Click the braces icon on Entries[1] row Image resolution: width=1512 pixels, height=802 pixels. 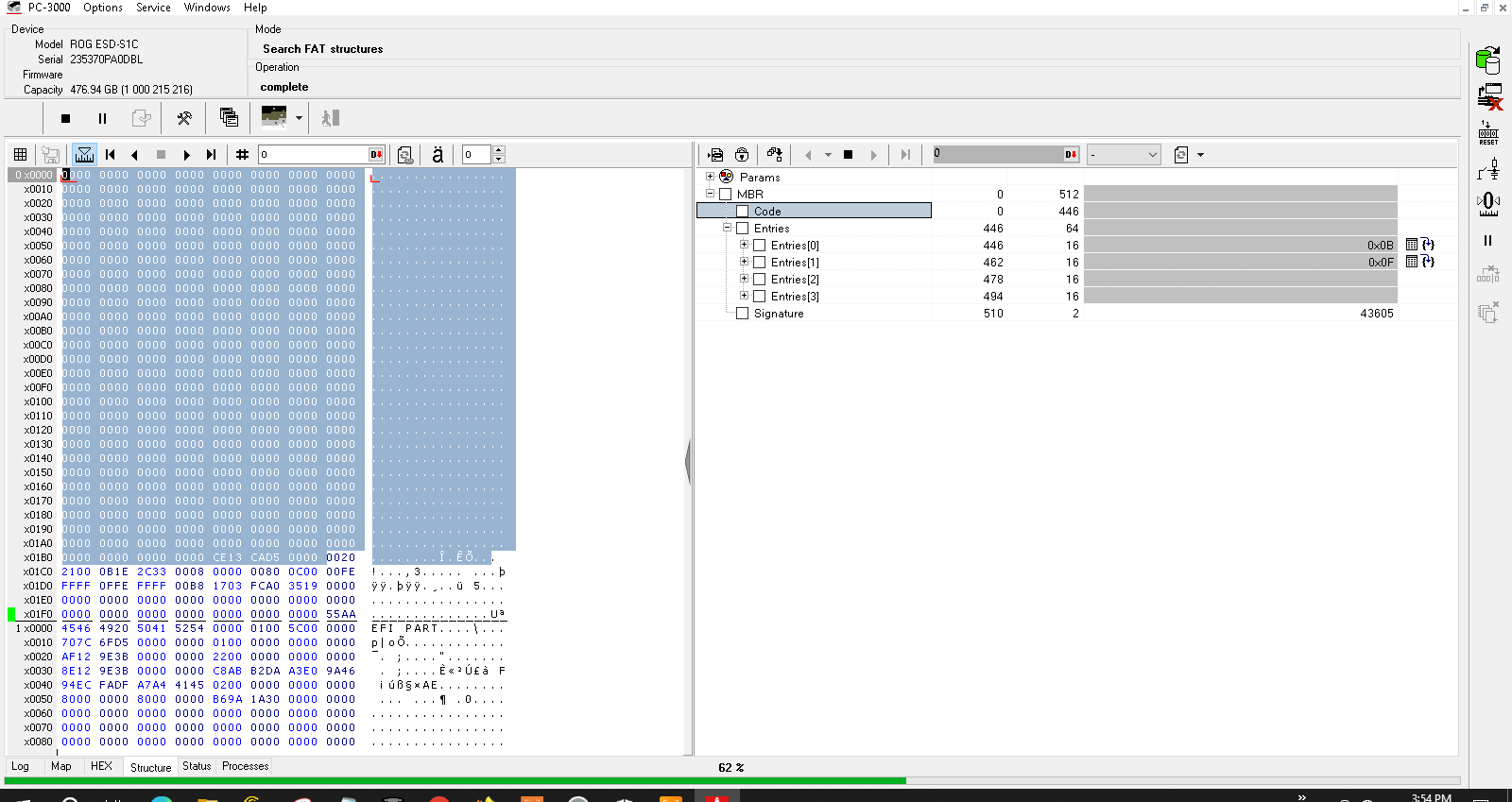[1428, 262]
